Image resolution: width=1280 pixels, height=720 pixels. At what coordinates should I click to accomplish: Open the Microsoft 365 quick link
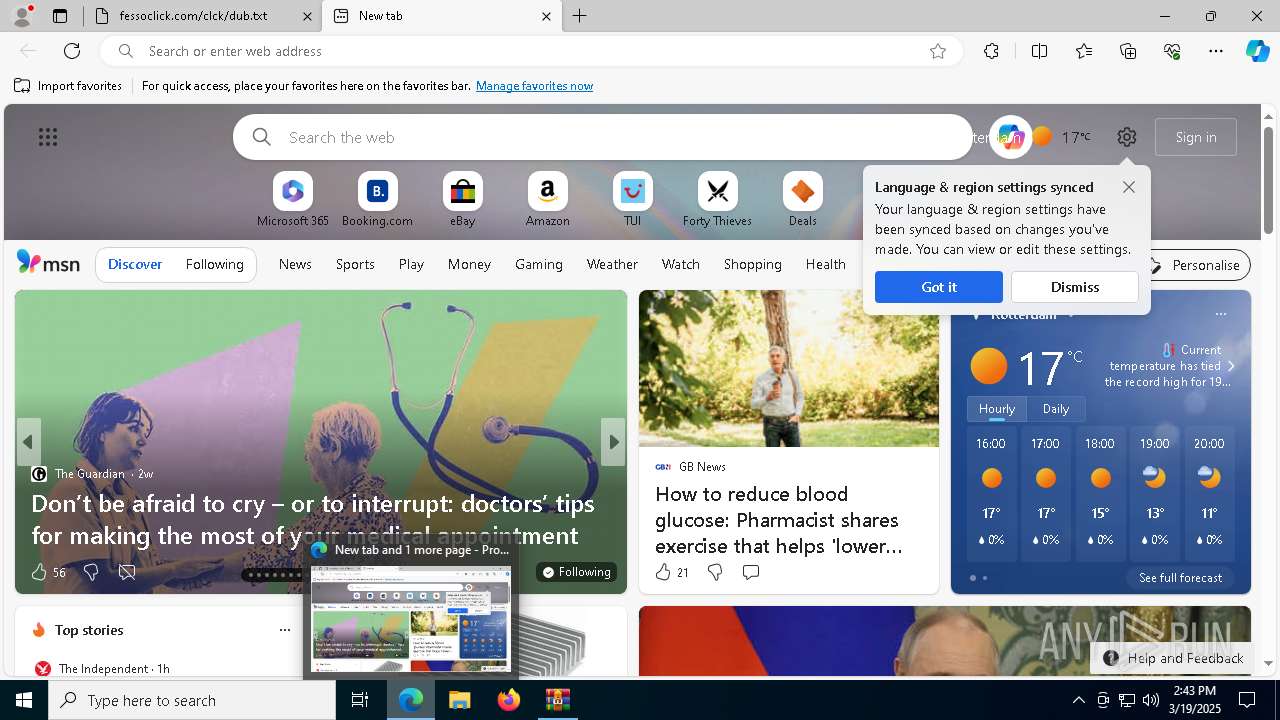click(x=292, y=200)
